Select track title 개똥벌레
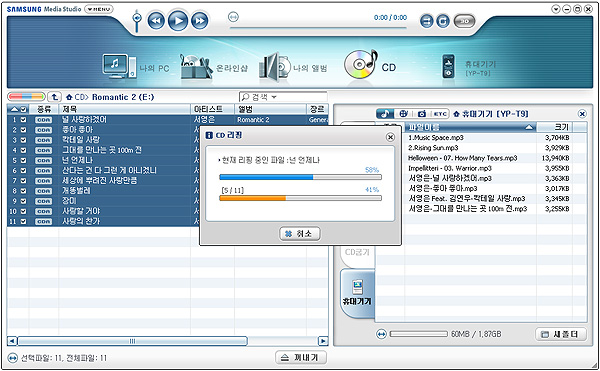Screen dimensions: 600x371 click(x=76, y=190)
